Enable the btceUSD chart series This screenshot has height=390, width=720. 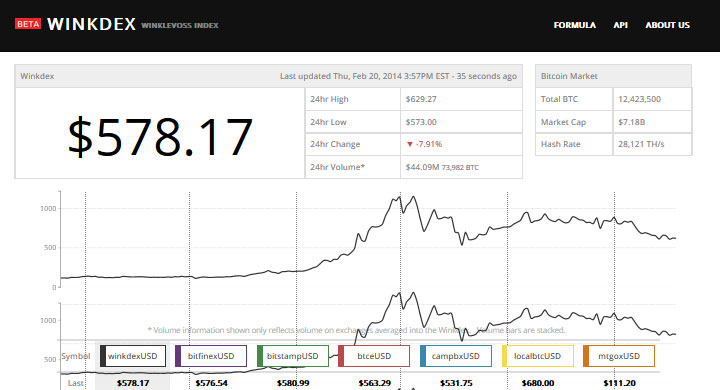(374, 356)
